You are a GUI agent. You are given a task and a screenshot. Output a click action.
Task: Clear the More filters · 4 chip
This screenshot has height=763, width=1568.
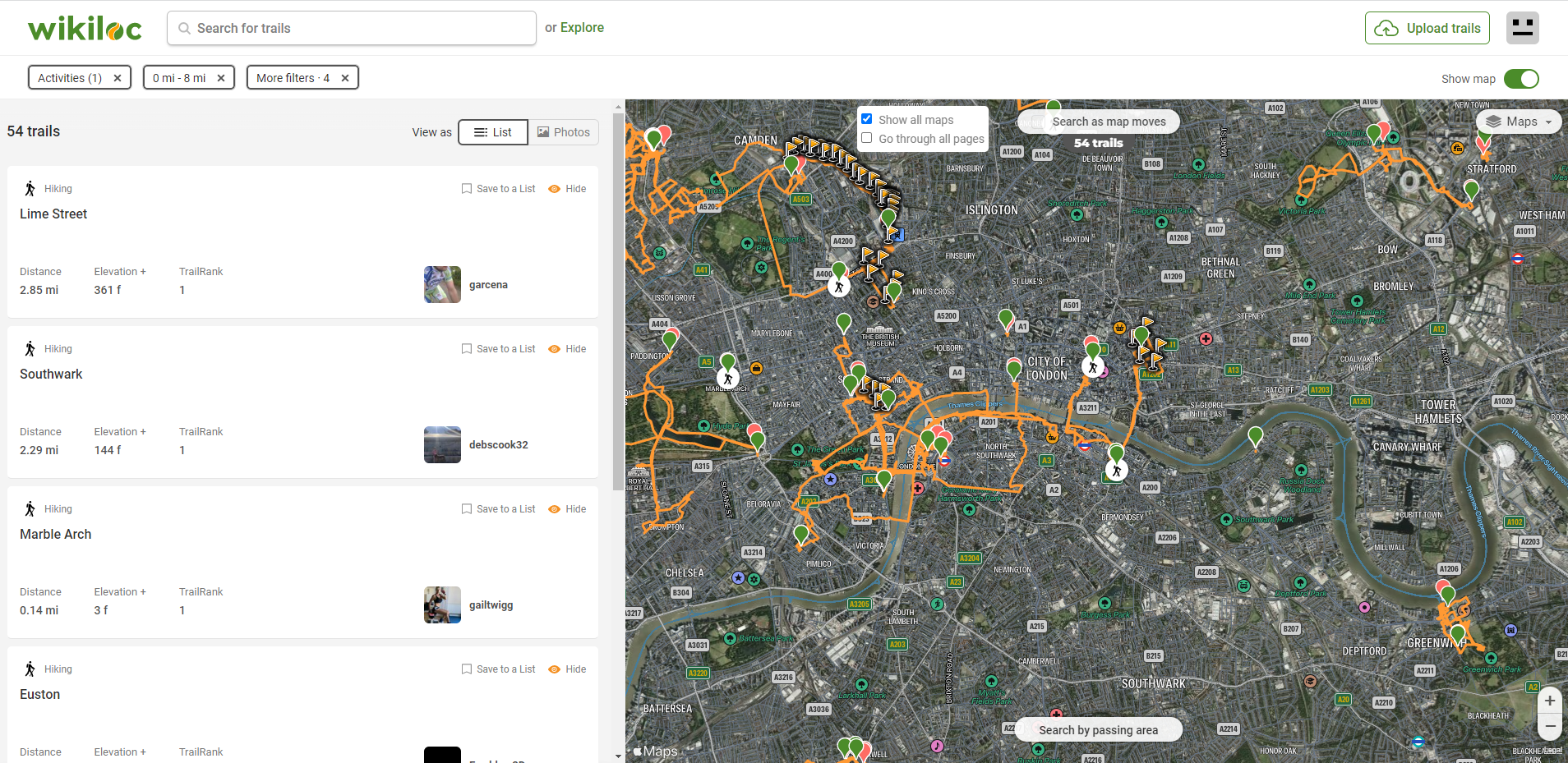pos(345,78)
